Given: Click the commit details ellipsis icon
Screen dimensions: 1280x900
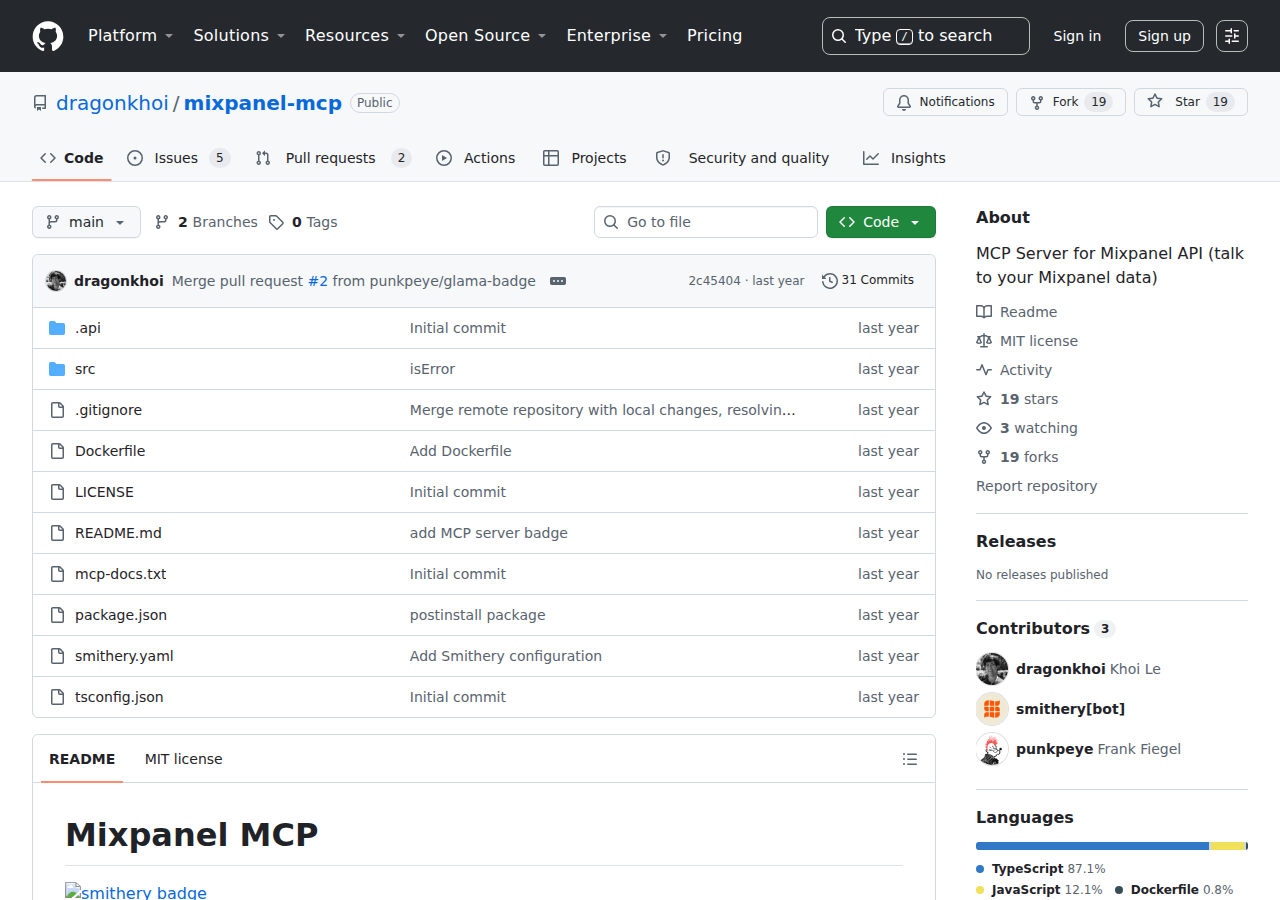Looking at the screenshot, I should coord(558,281).
